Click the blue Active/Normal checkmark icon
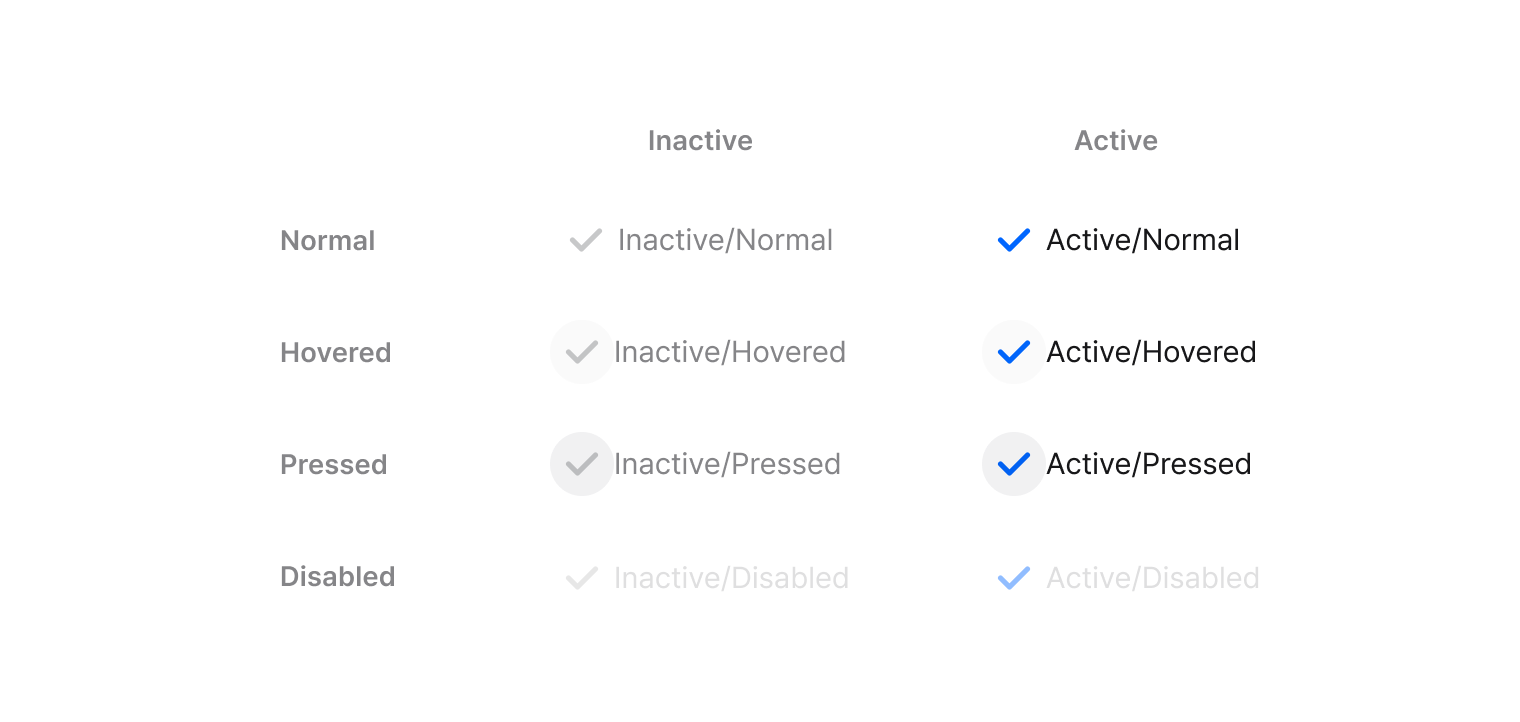This screenshot has width=1520, height=722. click(1013, 241)
